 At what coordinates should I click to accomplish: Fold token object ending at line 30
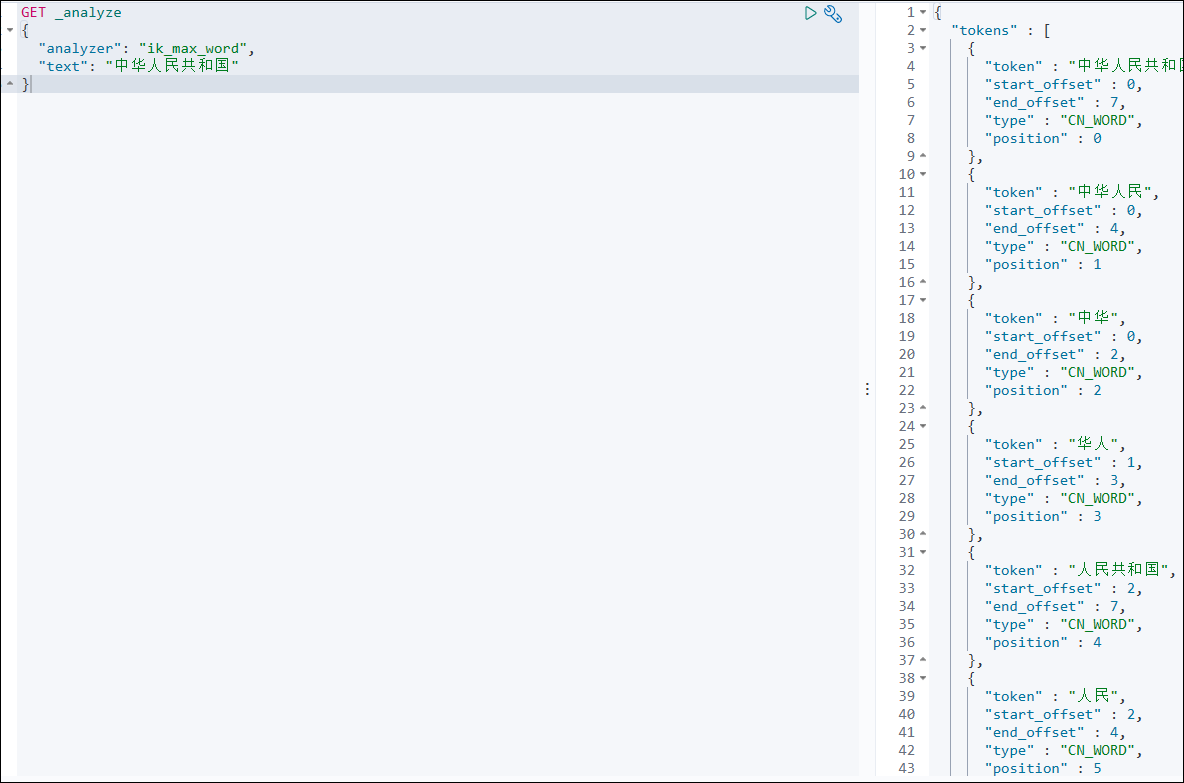pyautogui.click(x=923, y=535)
